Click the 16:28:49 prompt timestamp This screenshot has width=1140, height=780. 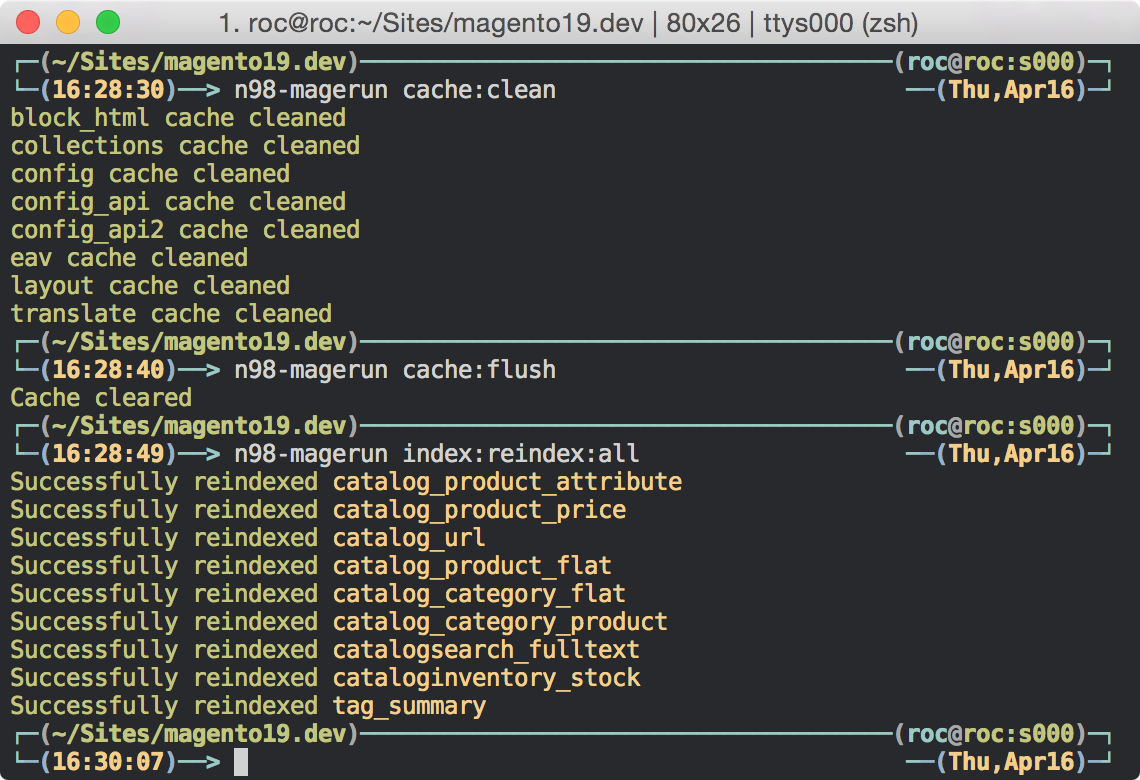click(108, 454)
